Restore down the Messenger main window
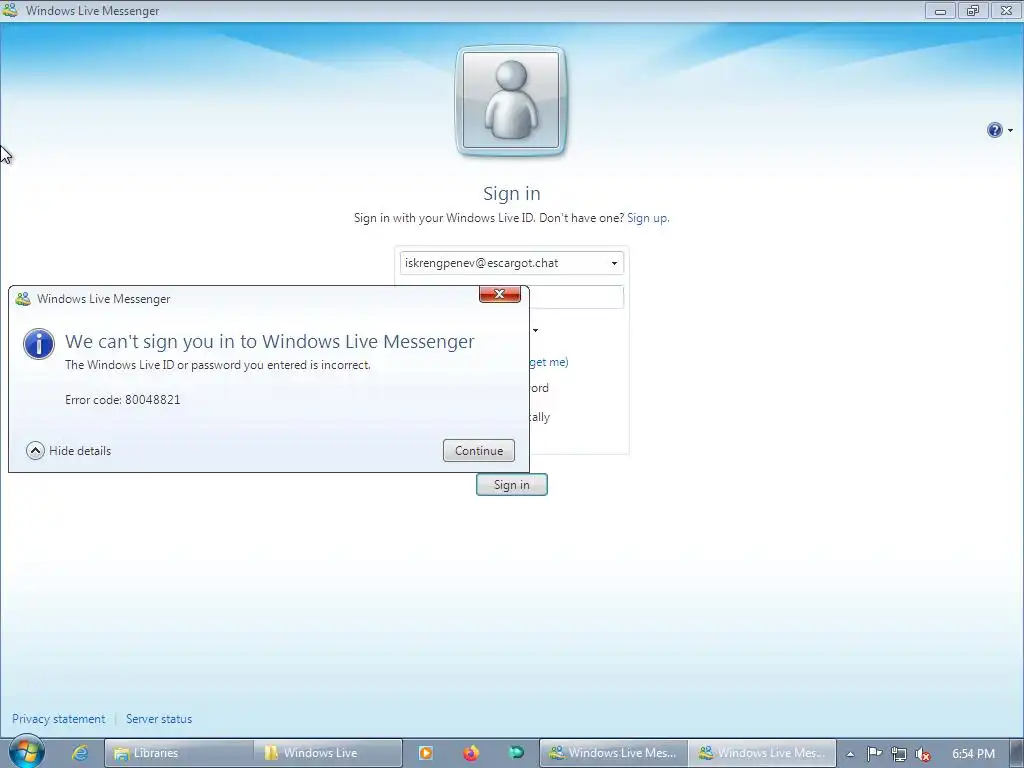 pos(973,10)
